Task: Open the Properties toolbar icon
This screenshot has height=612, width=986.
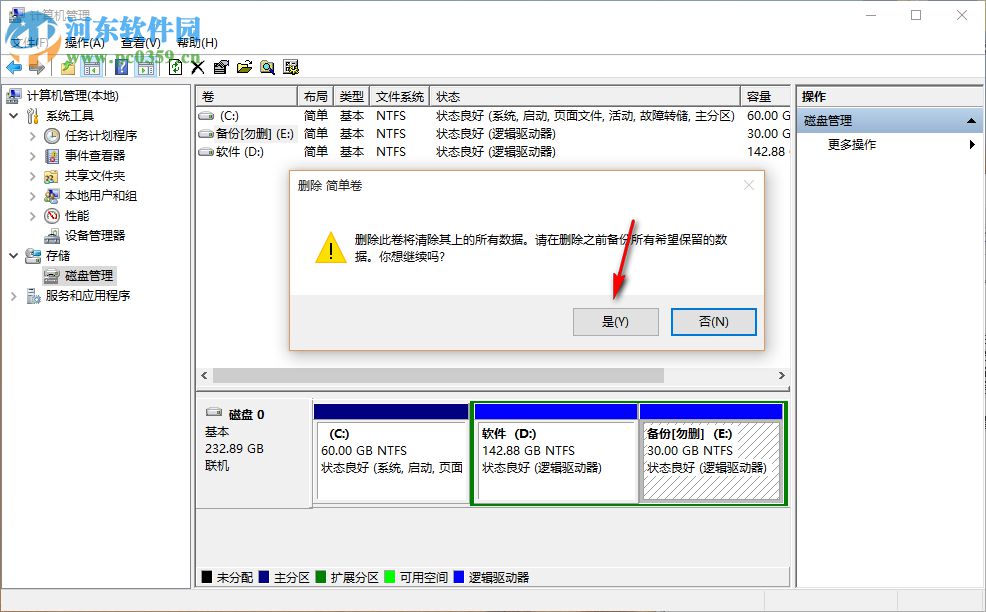Action: [x=222, y=67]
